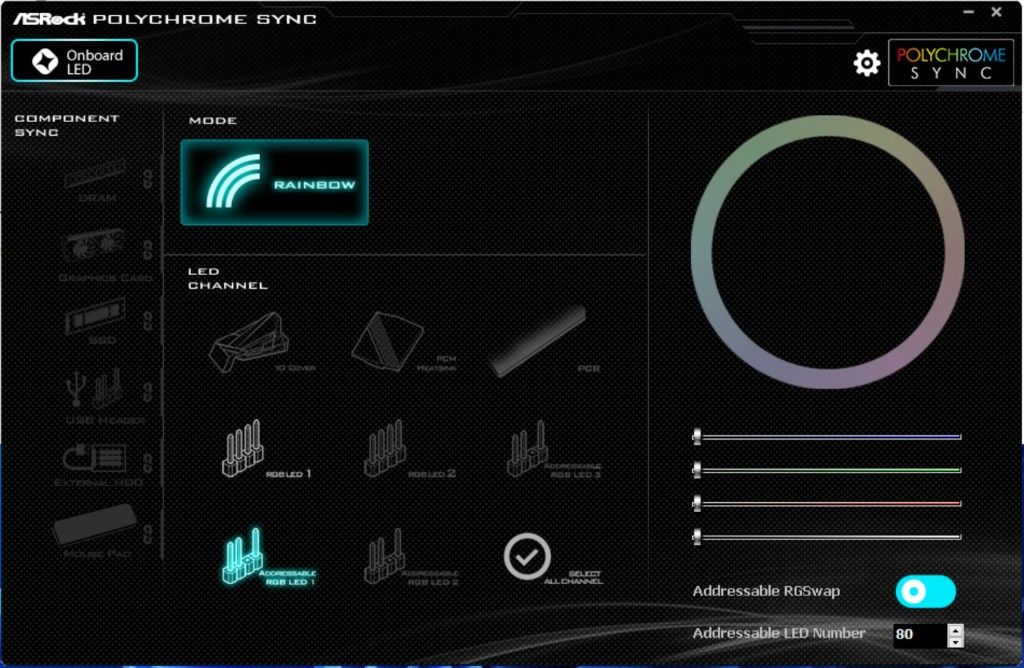Click the Polychrome Sync logo button
1024x668 pixels.
[951, 63]
